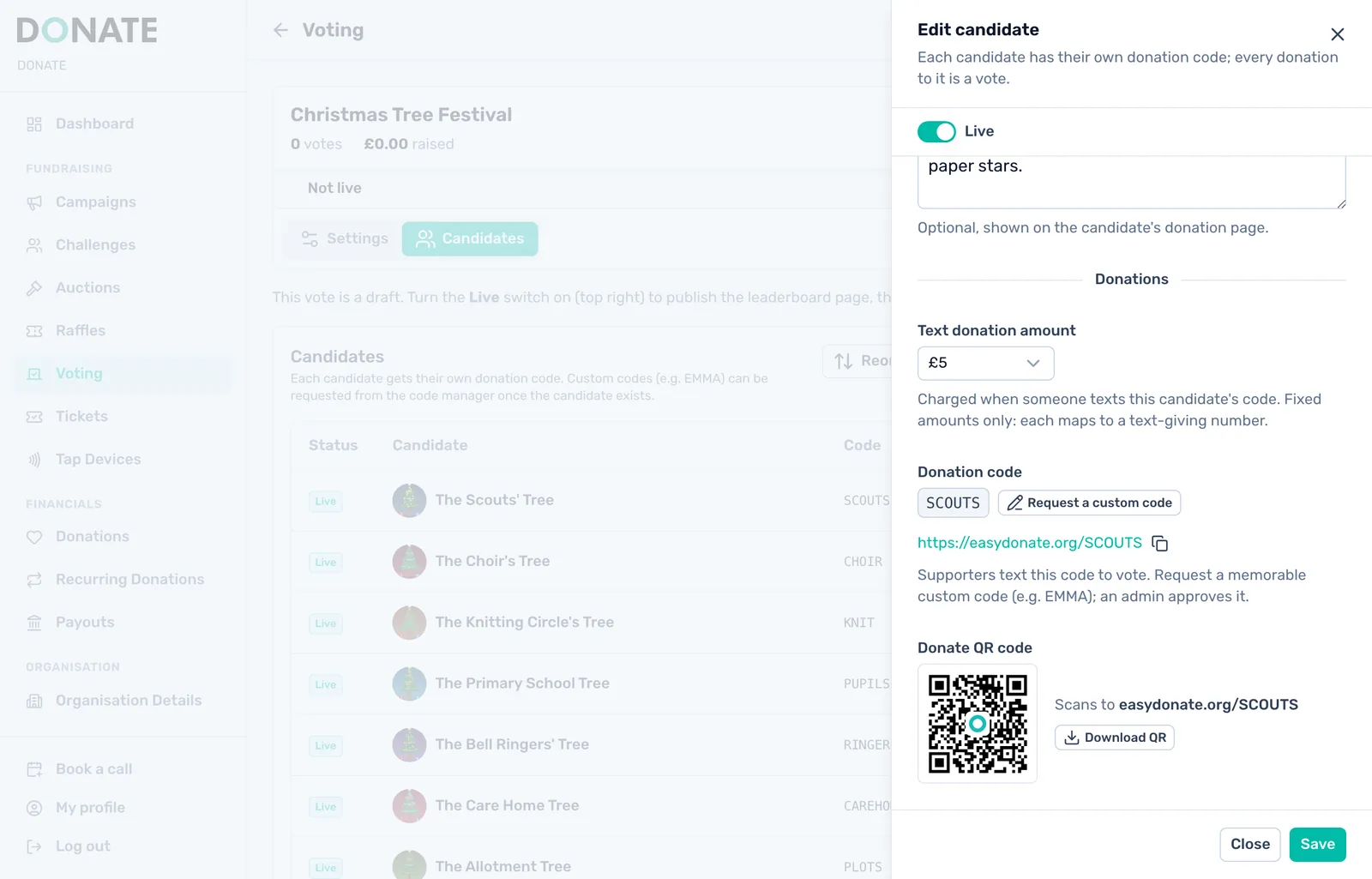Image resolution: width=1372 pixels, height=879 pixels.
Task: Click Request a custom code button
Action: [x=1089, y=503]
